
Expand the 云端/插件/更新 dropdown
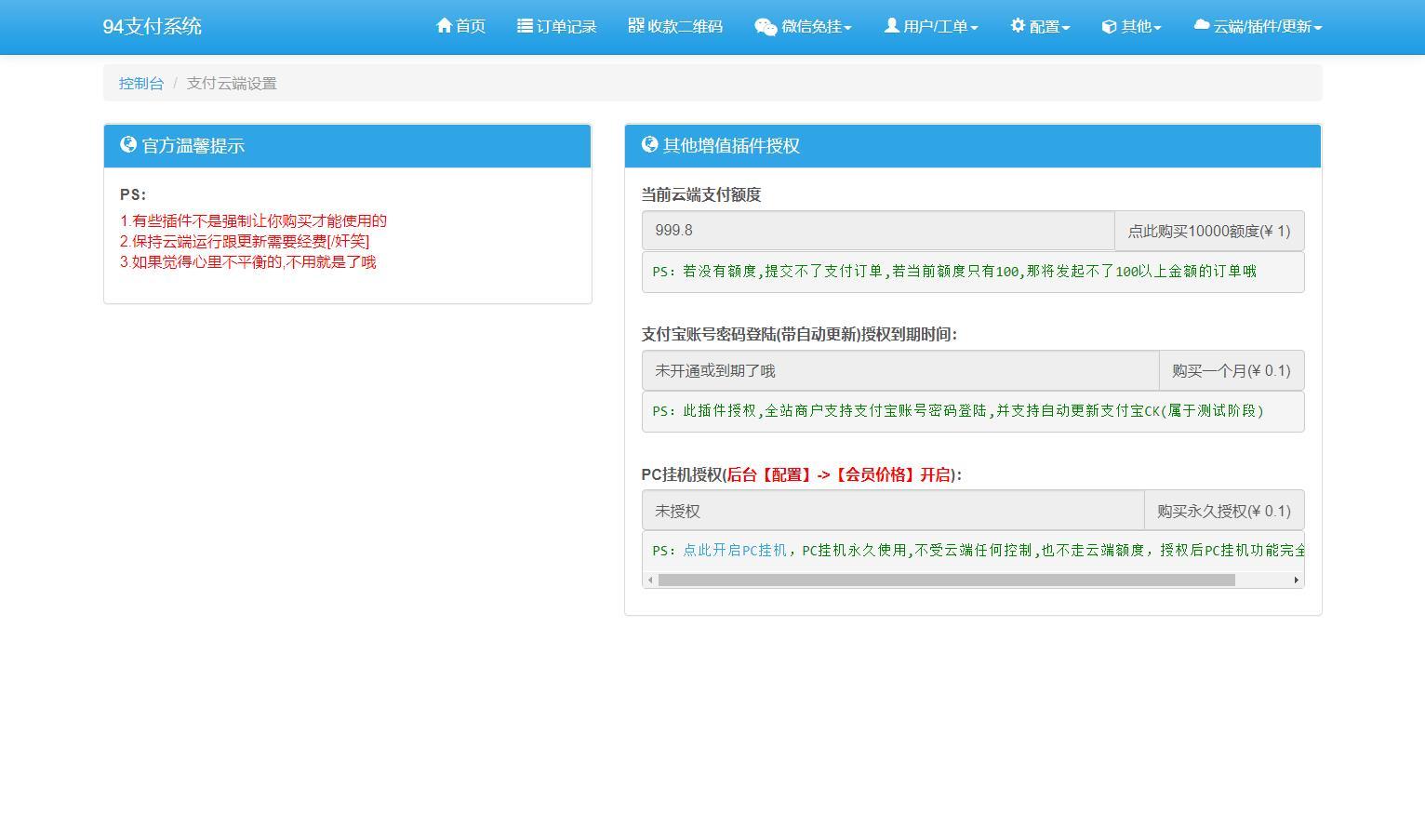point(1258,26)
